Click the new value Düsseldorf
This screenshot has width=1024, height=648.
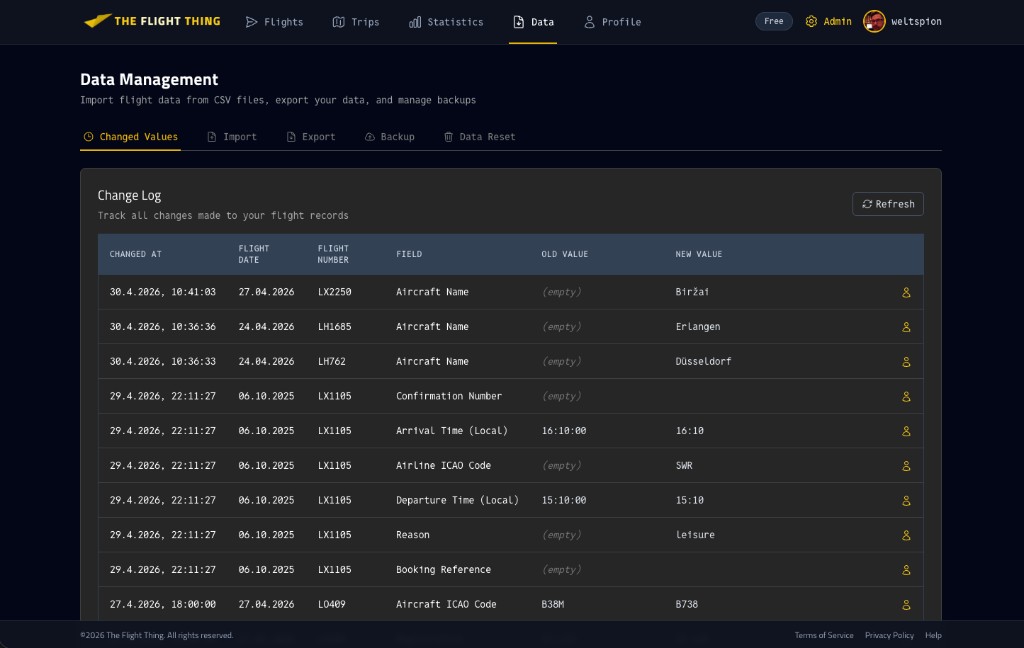click(703, 361)
